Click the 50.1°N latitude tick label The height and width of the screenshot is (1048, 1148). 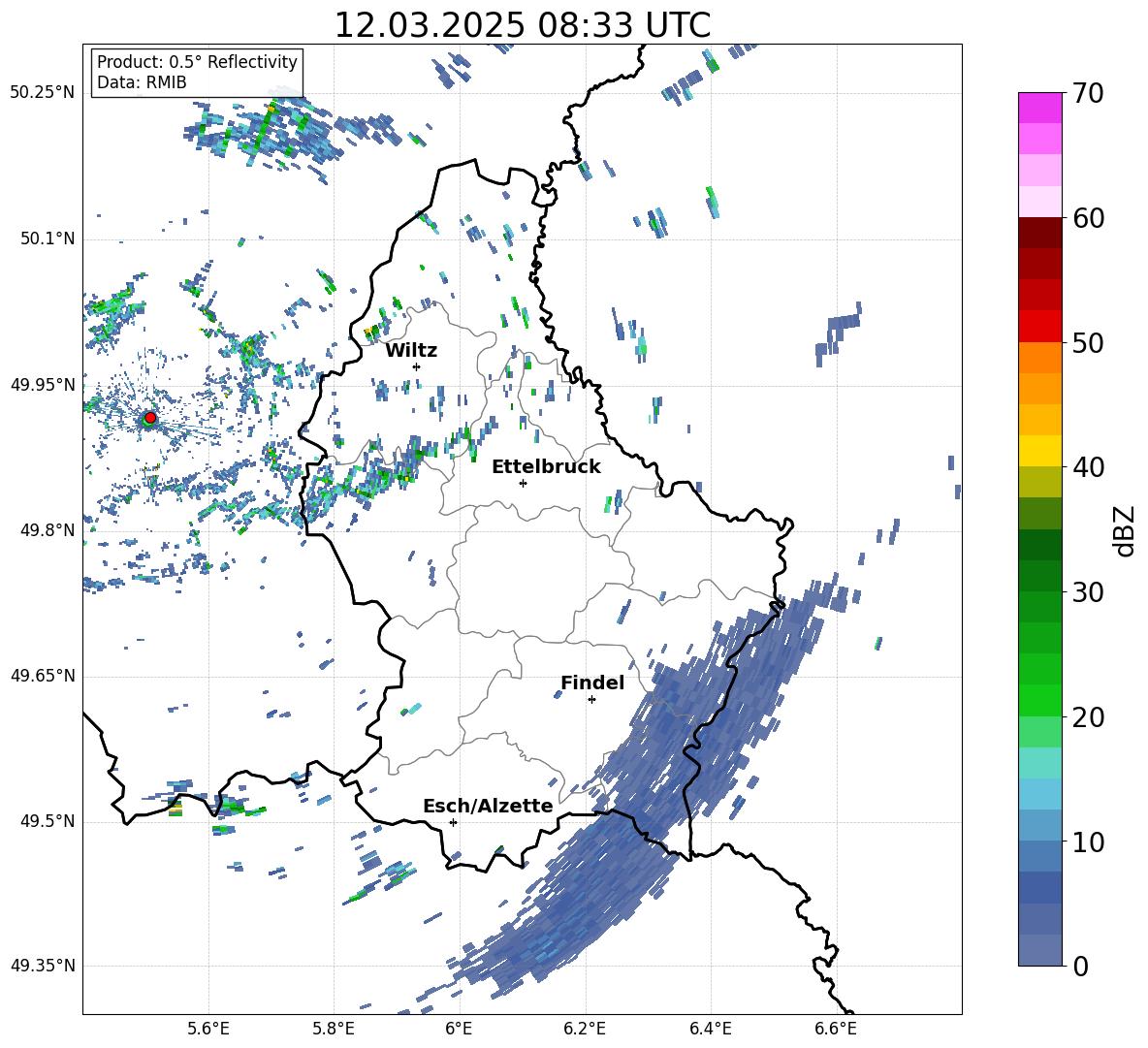47,239
